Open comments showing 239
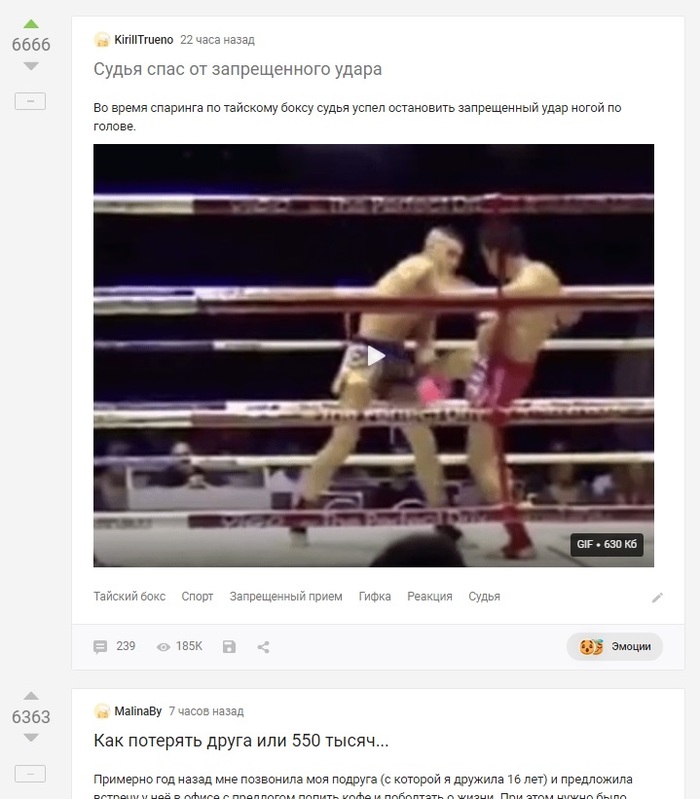Screen dimensions: 700x799 pyautogui.click(x=115, y=646)
